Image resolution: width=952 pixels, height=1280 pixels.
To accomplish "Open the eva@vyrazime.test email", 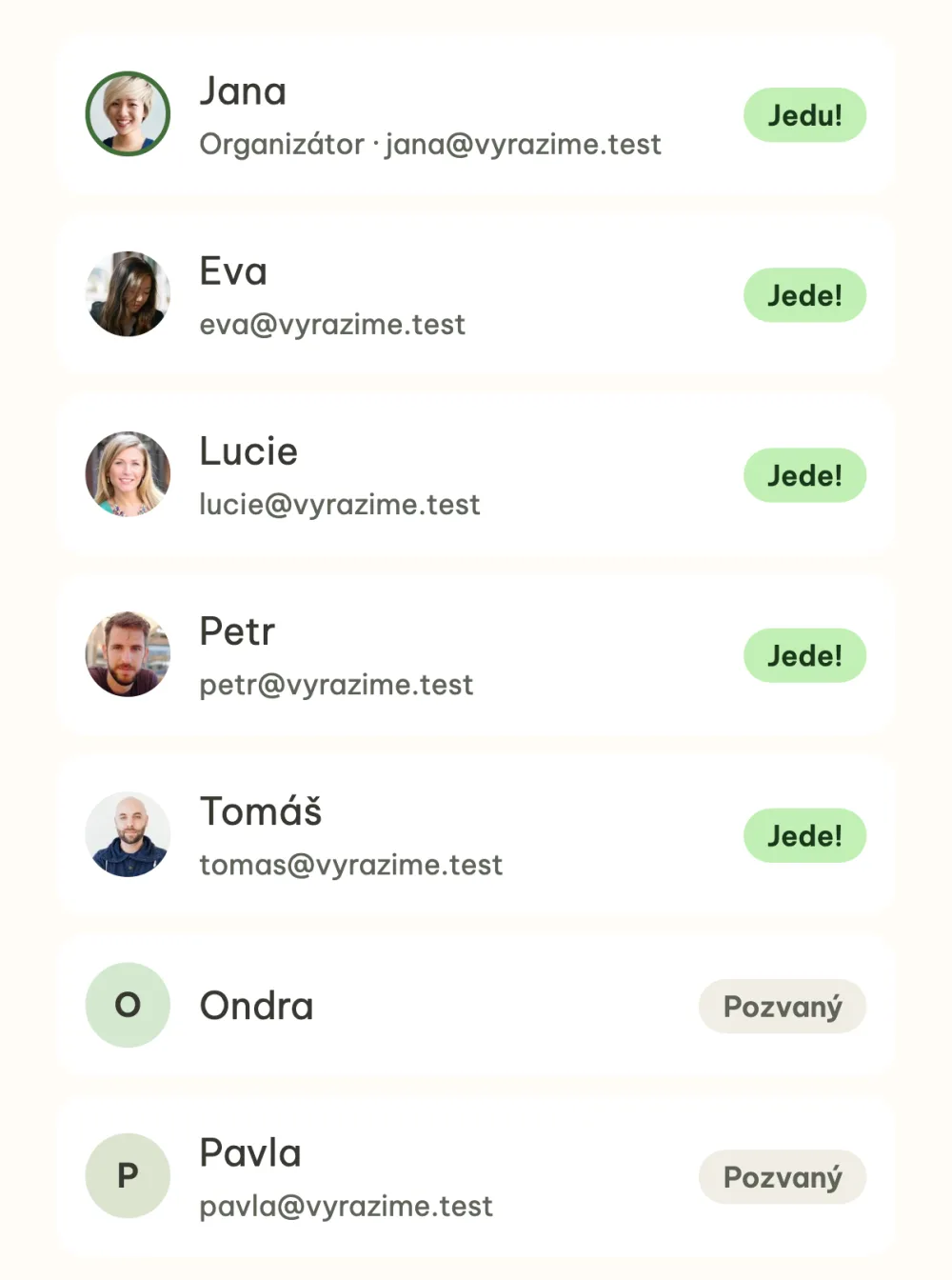I will pos(332,325).
